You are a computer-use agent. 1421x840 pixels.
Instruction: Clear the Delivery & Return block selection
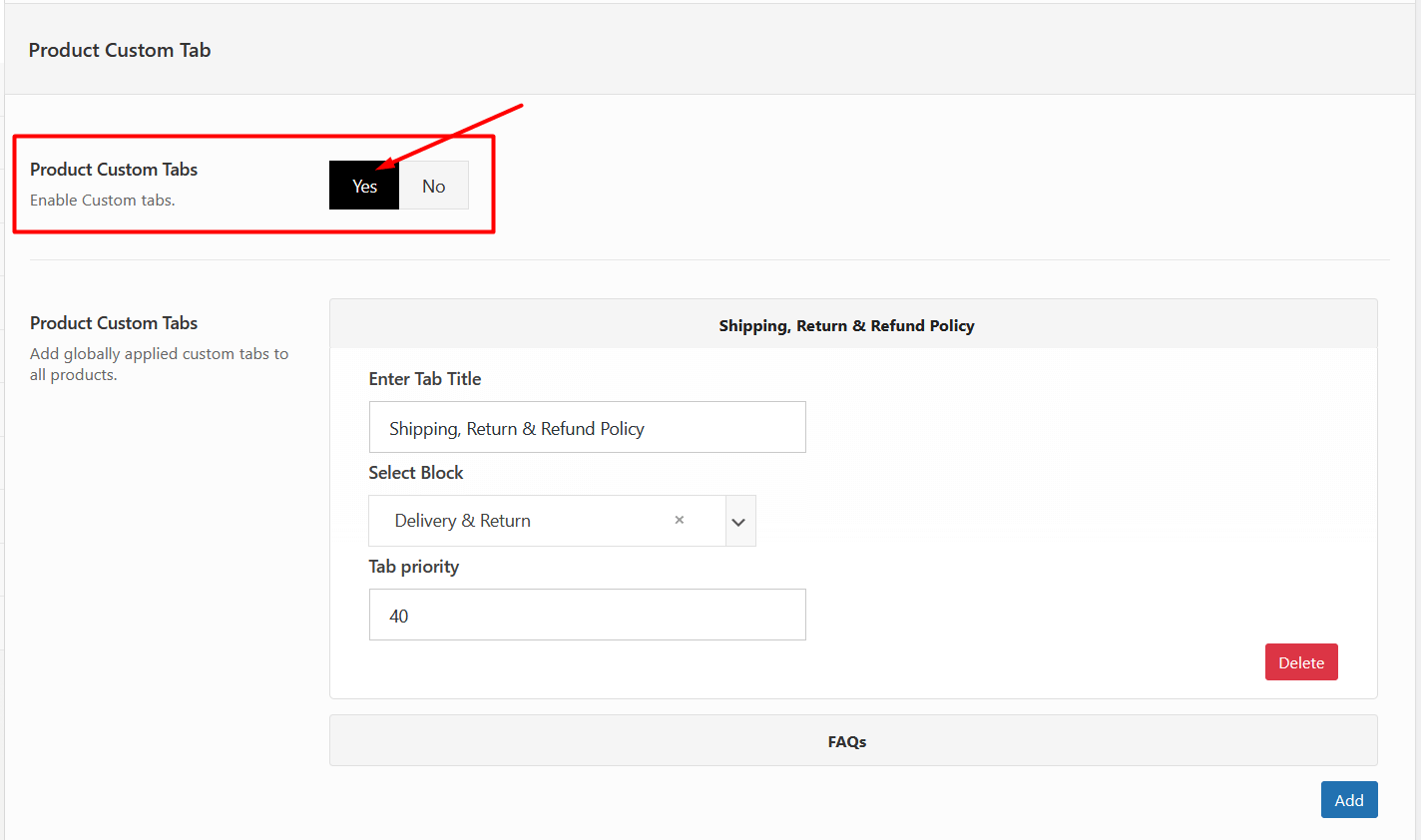(679, 520)
